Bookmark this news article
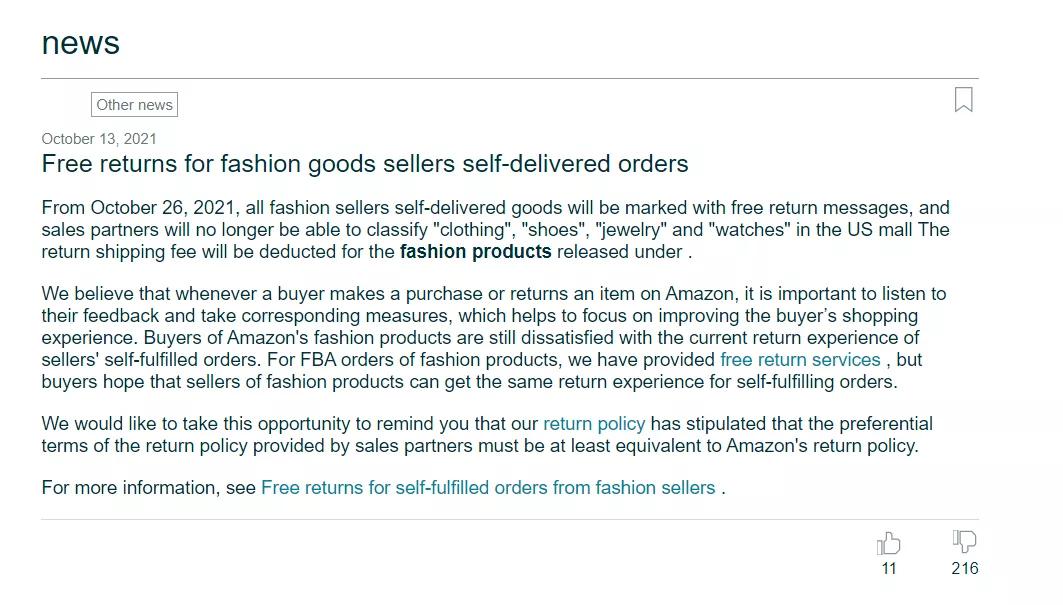 click(x=963, y=100)
